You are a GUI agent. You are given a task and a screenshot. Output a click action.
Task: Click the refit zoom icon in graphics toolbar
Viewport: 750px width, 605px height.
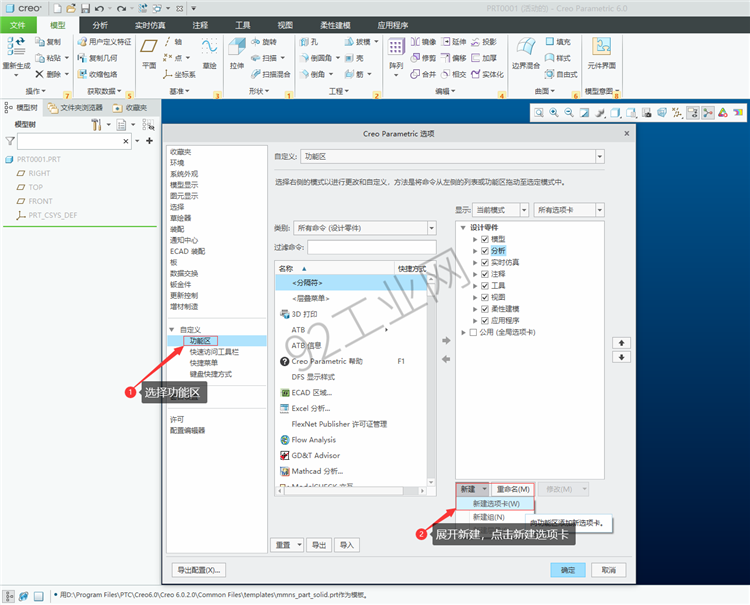(539, 113)
